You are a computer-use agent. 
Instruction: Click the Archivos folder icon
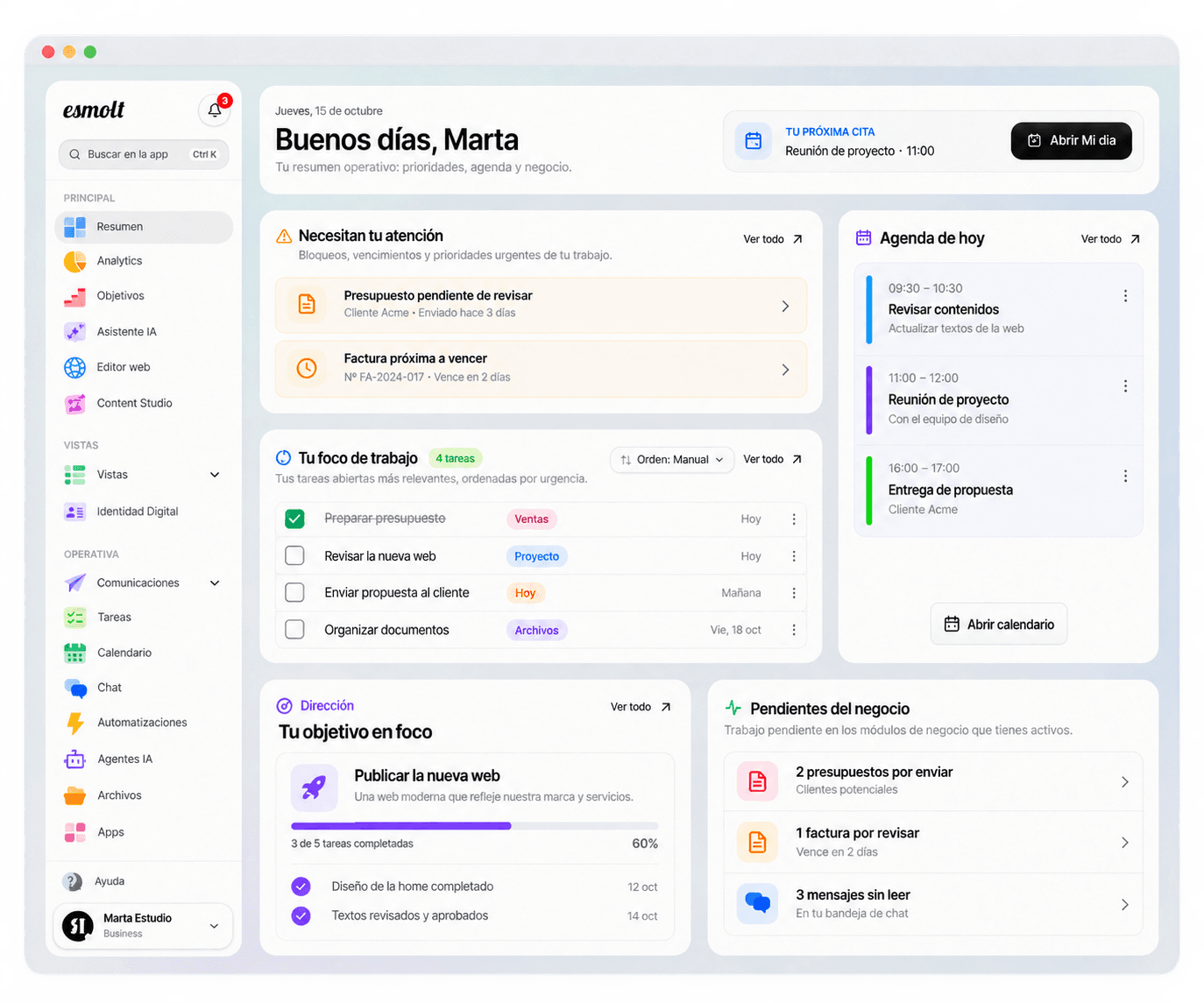pyautogui.click(x=75, y=795)
